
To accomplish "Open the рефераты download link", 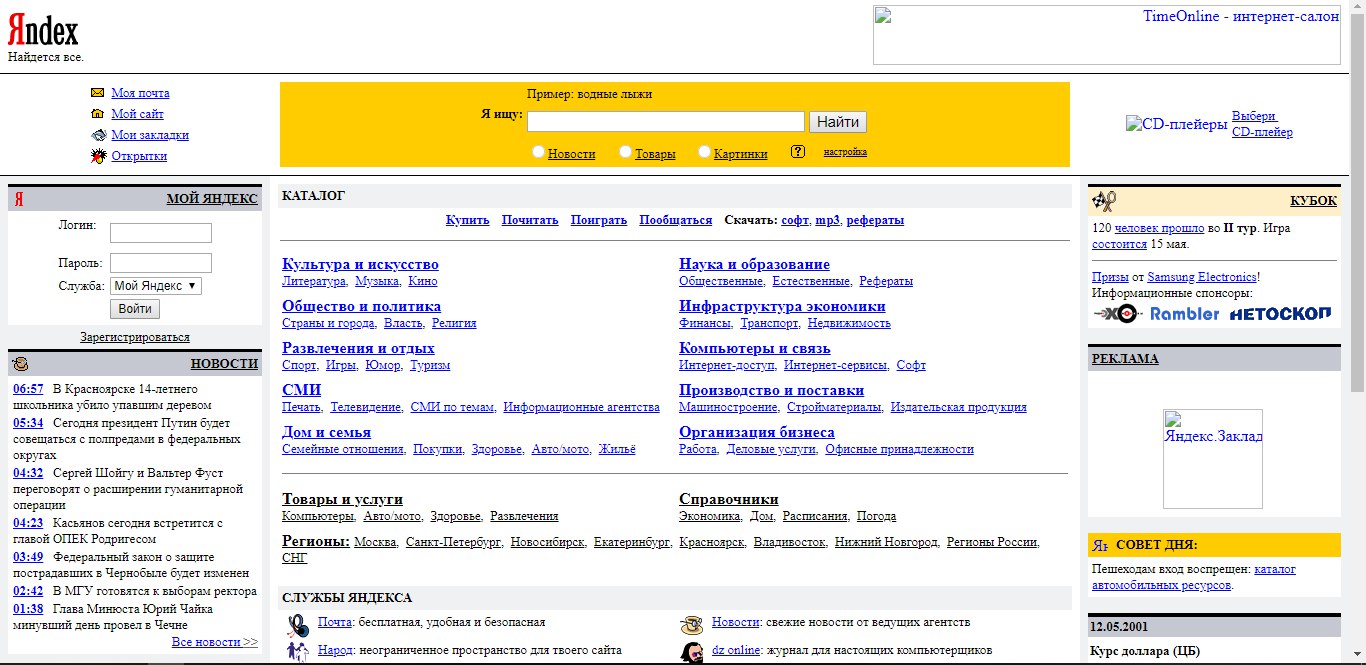I will pyautogui.click(x=875, y=220).
